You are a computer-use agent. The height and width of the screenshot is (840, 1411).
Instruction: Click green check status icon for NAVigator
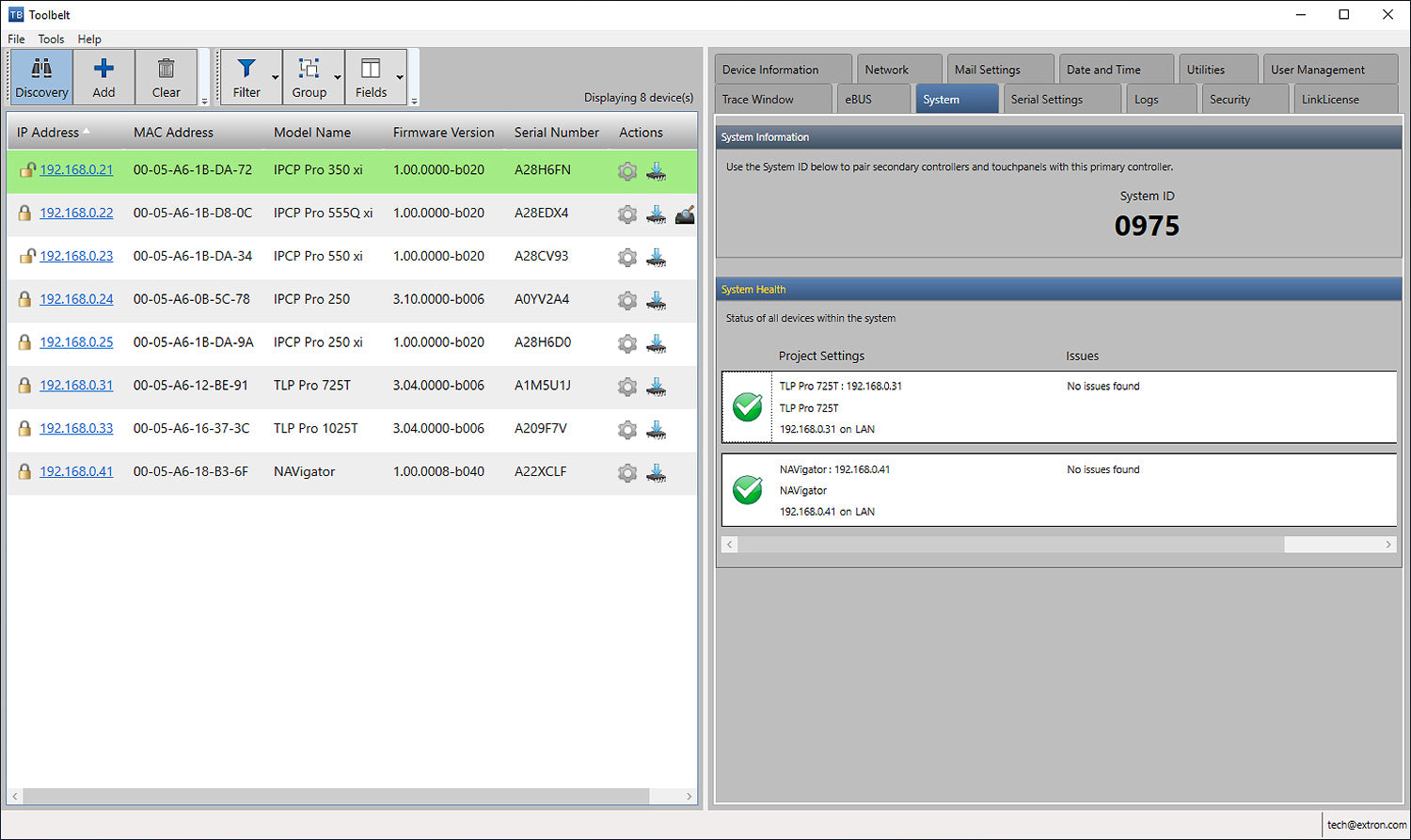coord(748,490)
